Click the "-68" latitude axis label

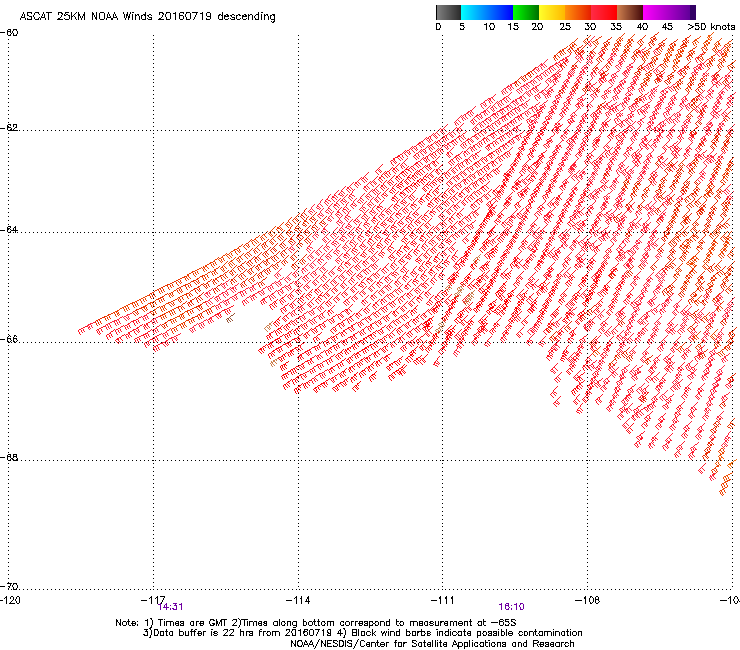[9, 457]
